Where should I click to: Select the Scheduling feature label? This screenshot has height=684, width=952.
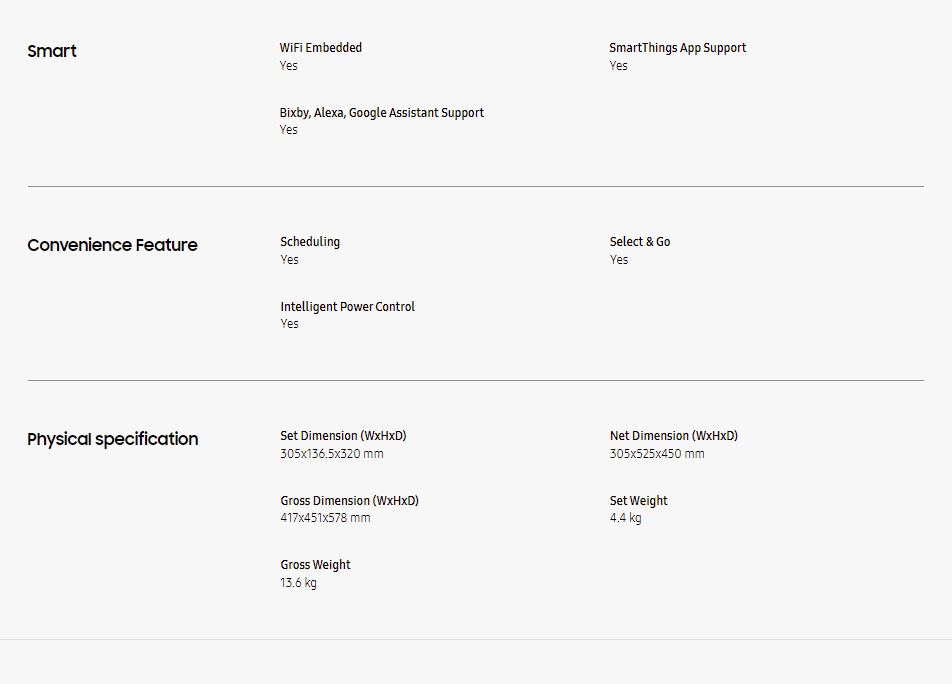pyautogui.click(x=310, y=242)
